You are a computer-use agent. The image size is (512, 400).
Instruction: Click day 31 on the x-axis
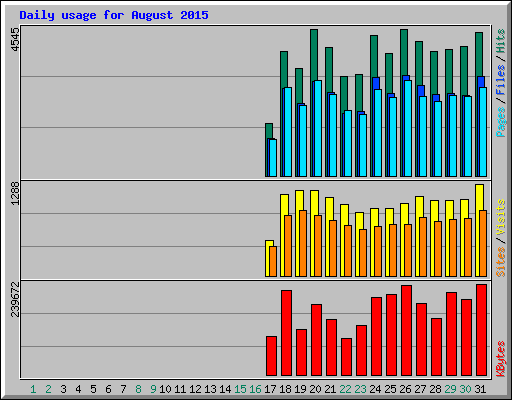(x=480, y=389)
